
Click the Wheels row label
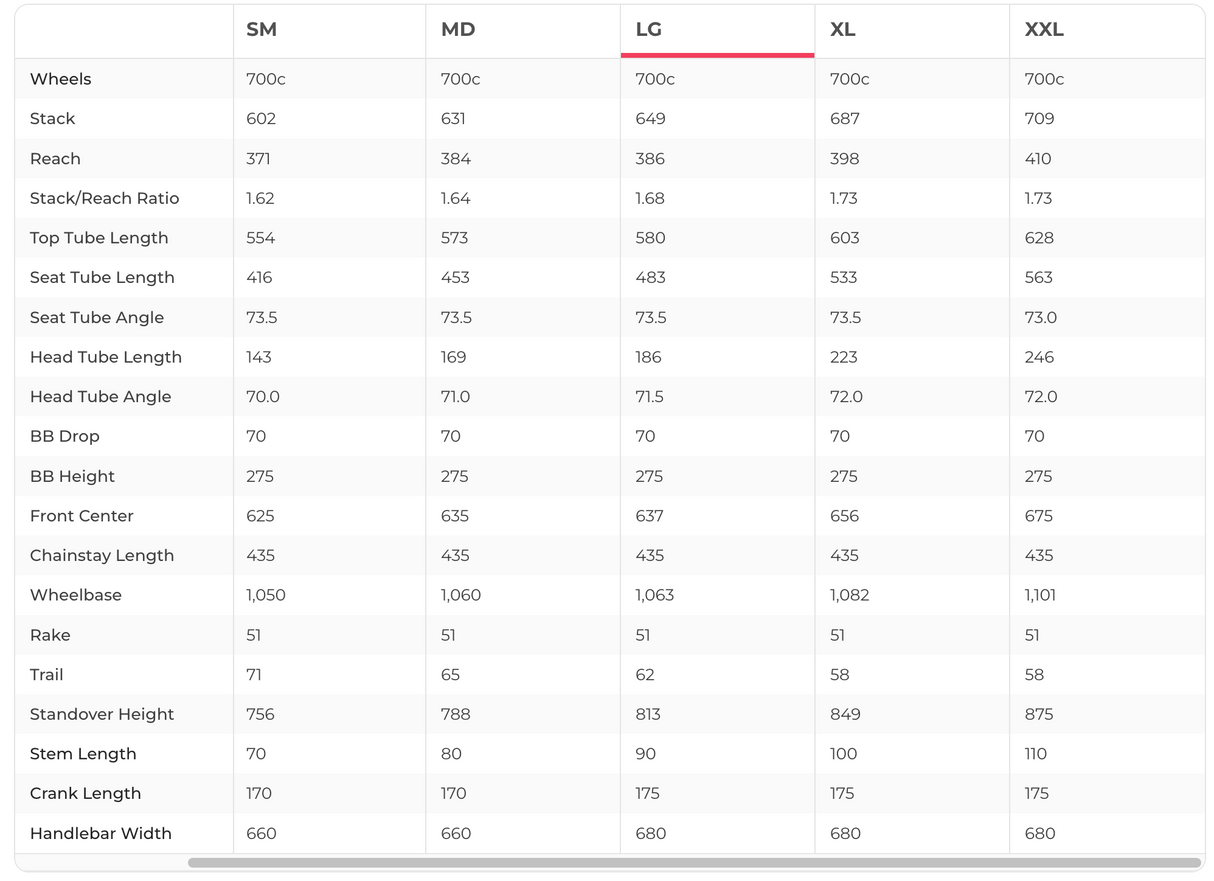pyautogui.click(x=60, y=79)
